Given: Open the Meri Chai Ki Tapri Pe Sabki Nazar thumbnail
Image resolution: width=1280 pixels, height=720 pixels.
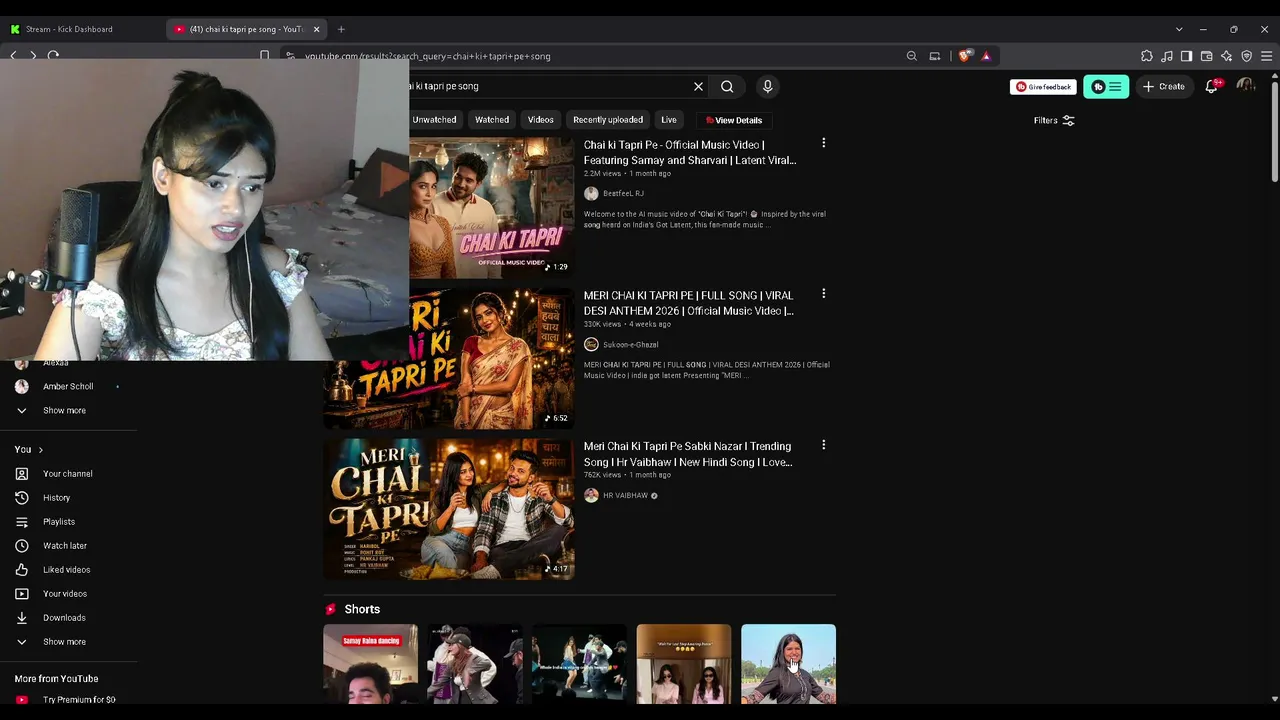Looking at the screenshot, I should pos(449,509).
